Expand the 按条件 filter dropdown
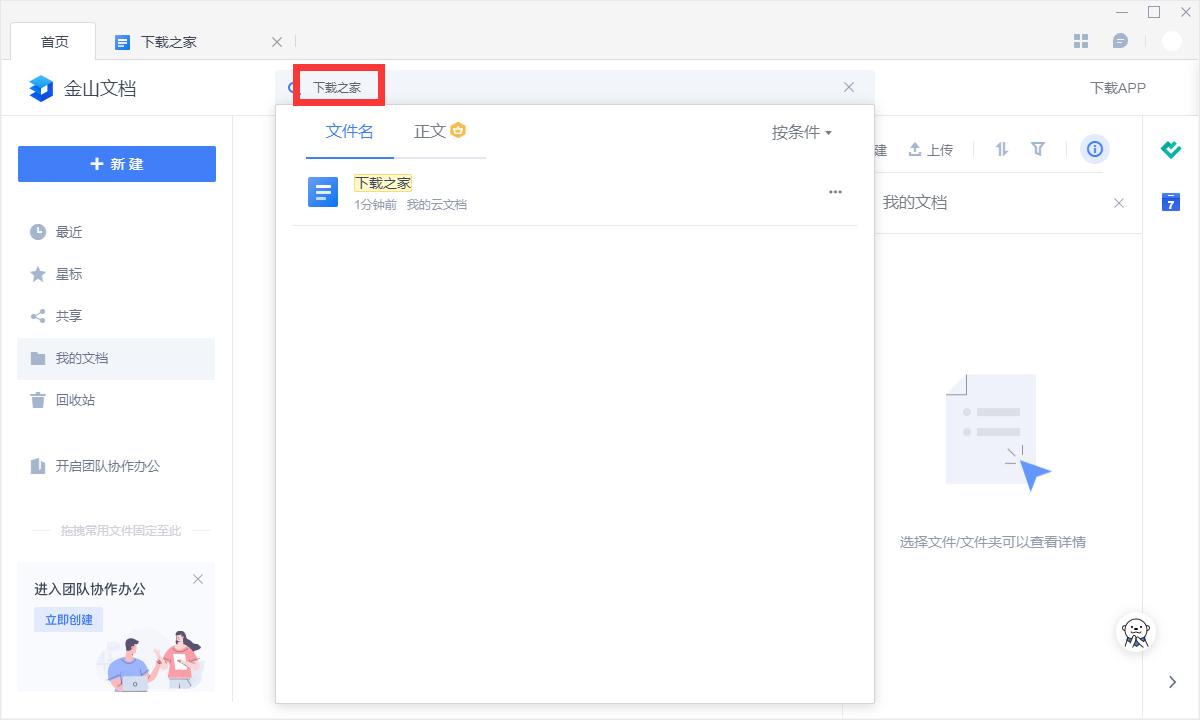 click(x=801, y=132)
